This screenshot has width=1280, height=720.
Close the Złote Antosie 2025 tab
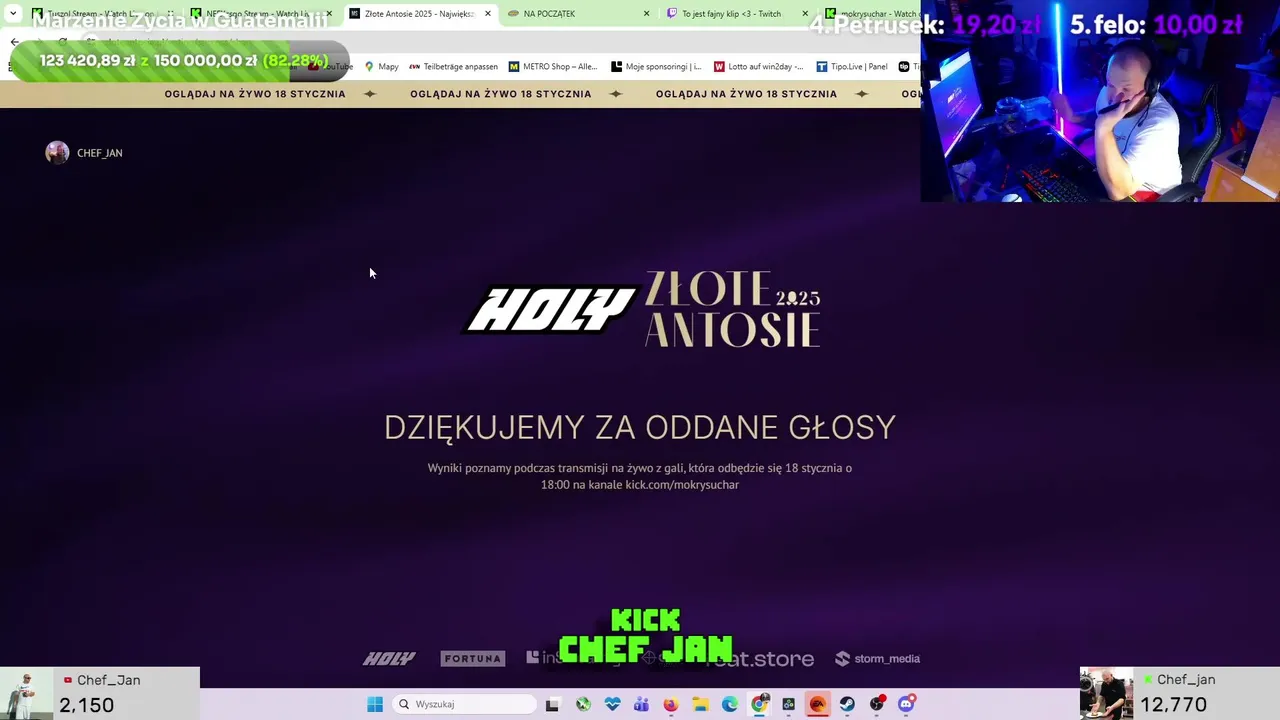(x=488, y=14)
